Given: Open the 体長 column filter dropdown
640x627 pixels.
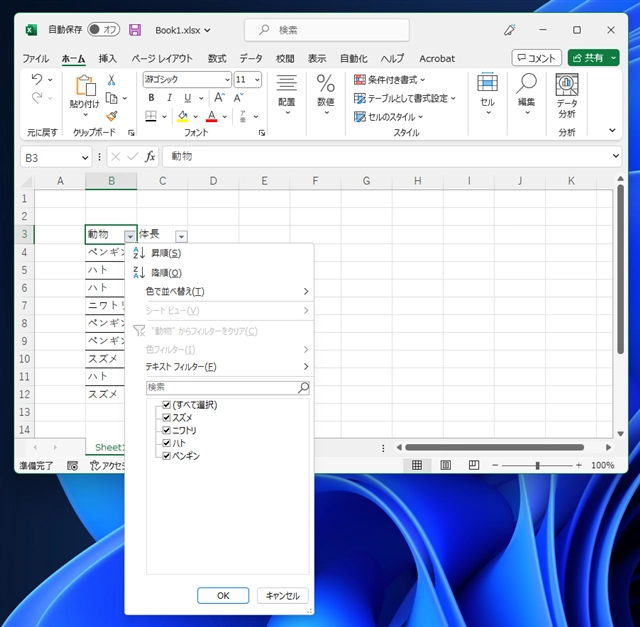Looking at the screenshot, I should click(x=181, y=236).
